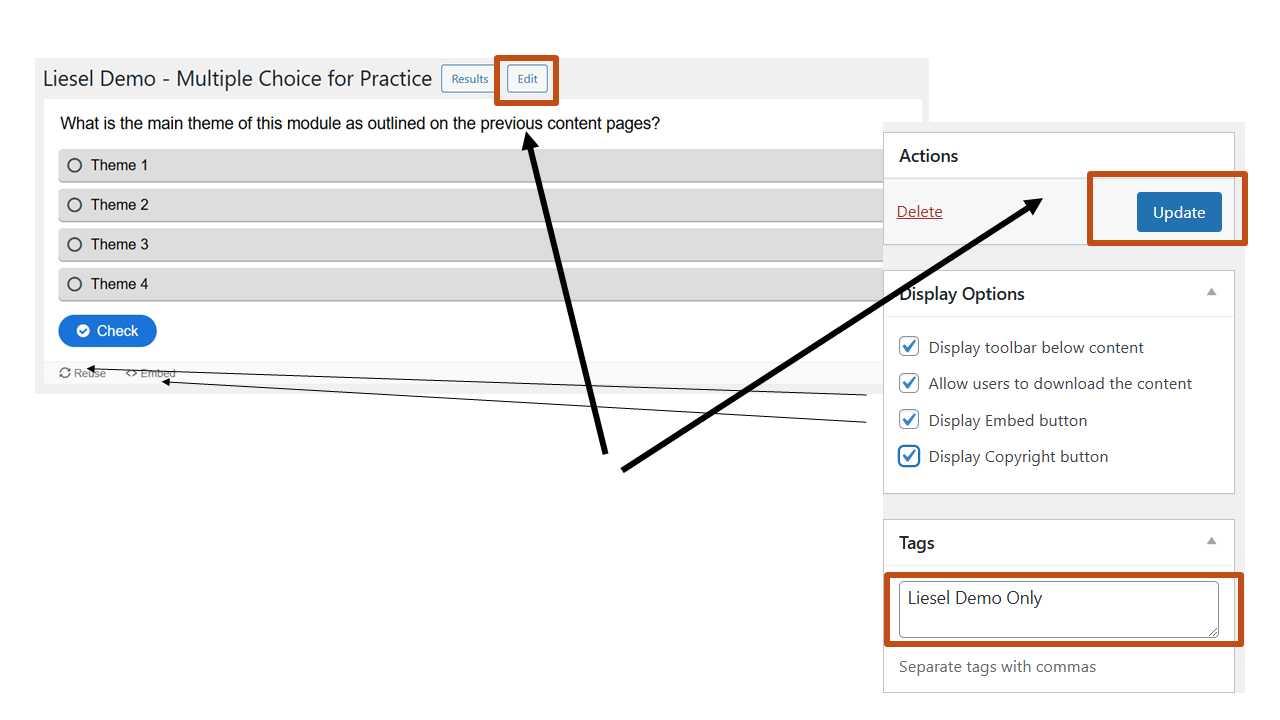Collapse the Tags panel arrow
The width and height of the screenshot is (1280, 720).
click(x=1211, y=541)
